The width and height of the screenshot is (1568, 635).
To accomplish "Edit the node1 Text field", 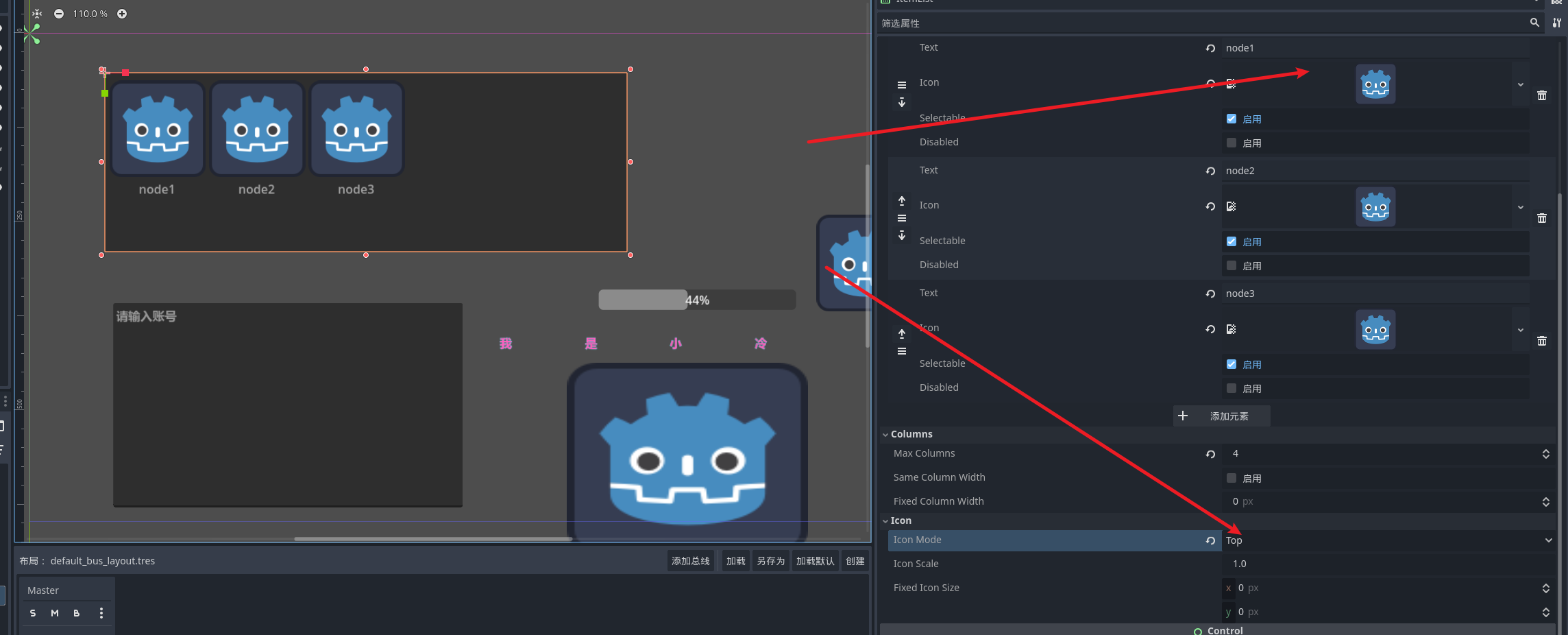I will pyautogui.click(x=1375, y=48).
